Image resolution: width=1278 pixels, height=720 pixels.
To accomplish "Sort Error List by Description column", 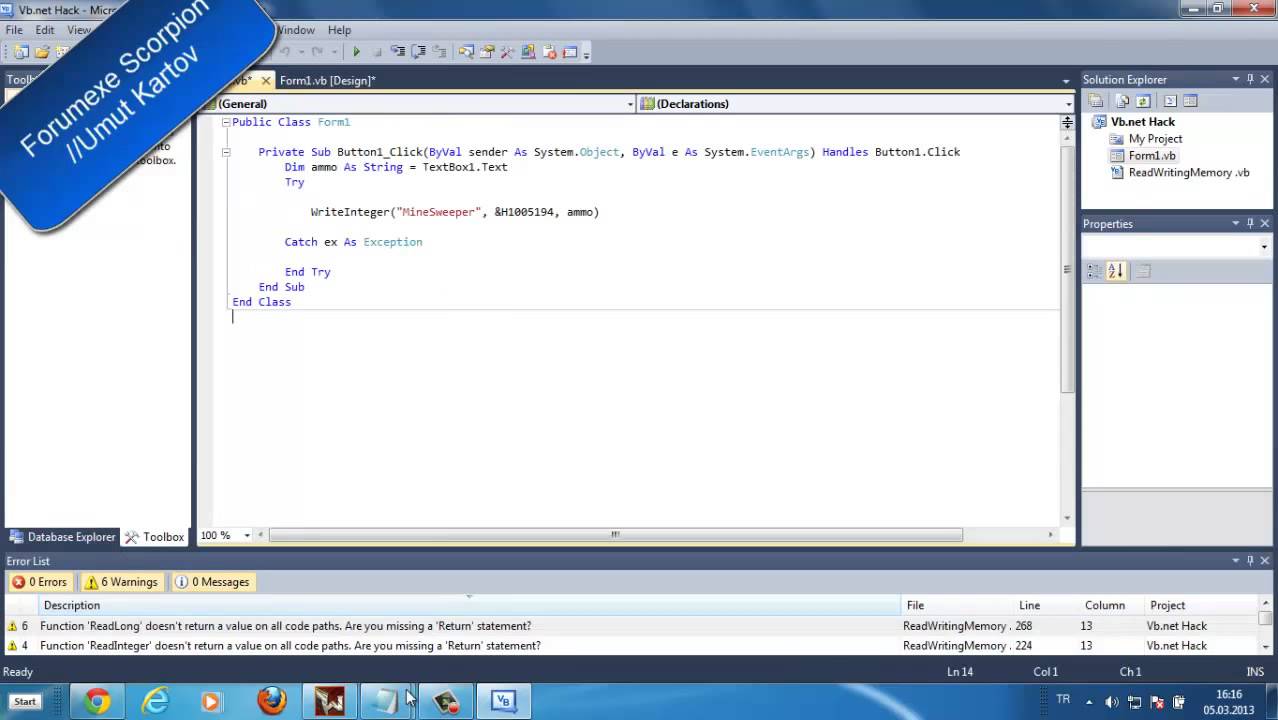I will pos(470,605).
